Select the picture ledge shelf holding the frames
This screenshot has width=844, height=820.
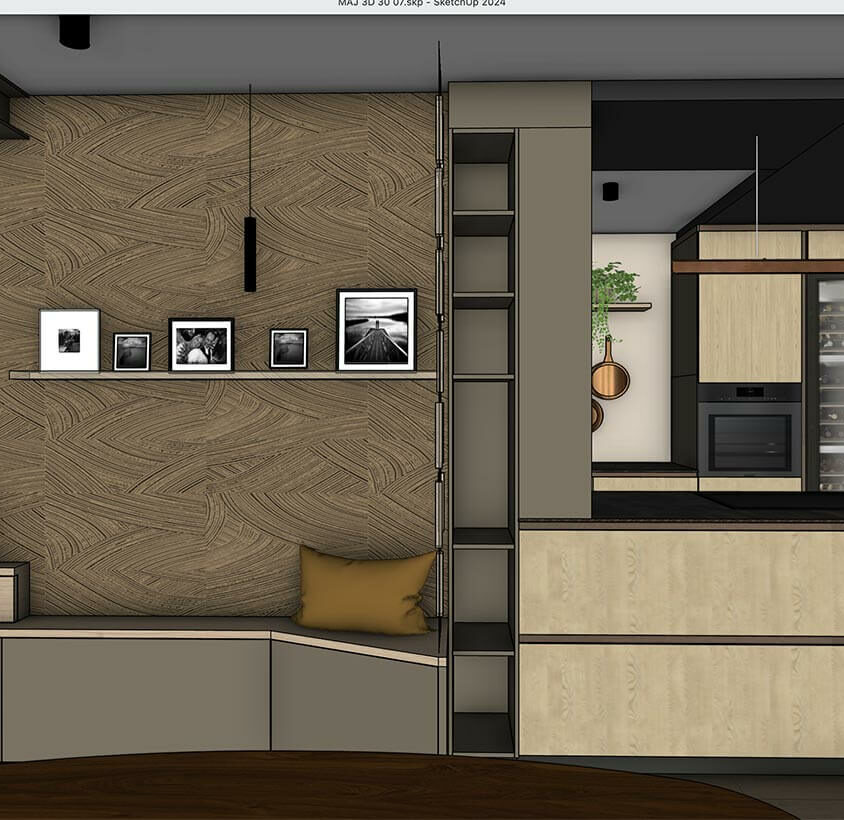click(x=222, y=375)
